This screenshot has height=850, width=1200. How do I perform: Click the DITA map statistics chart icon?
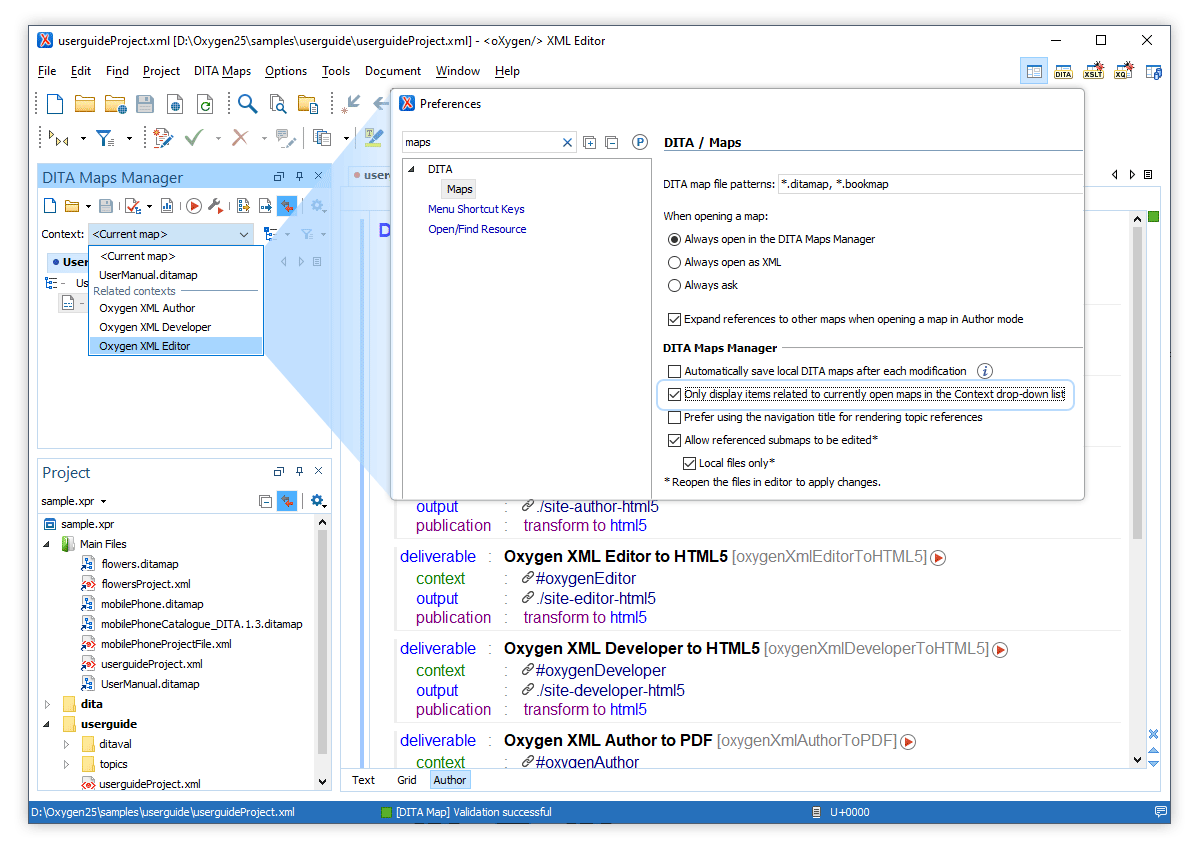tap(167, 206)
